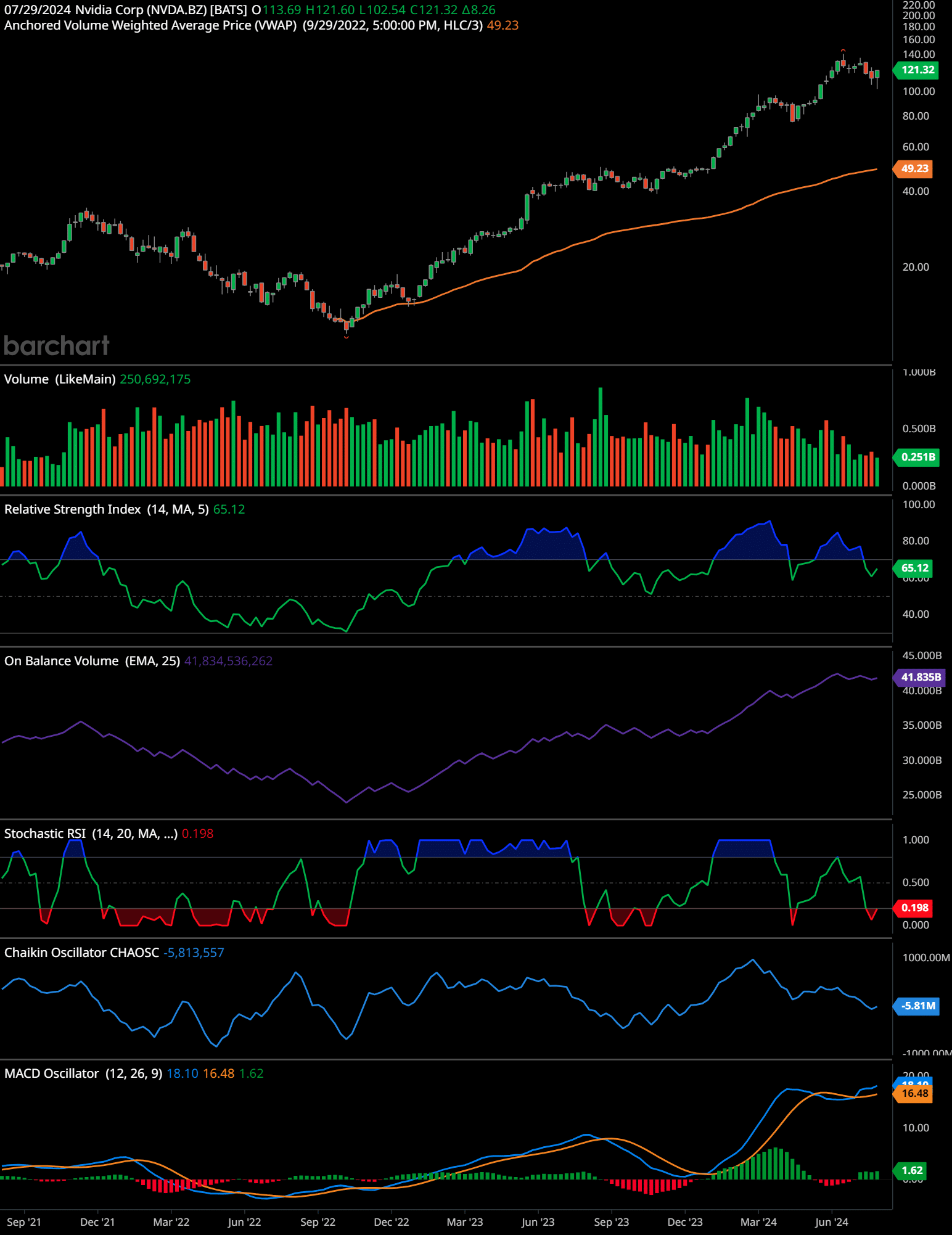Click the 140.00 price axis label
Image resolution: width=952 pixels, height=1235 pixels.
[919, 54]
